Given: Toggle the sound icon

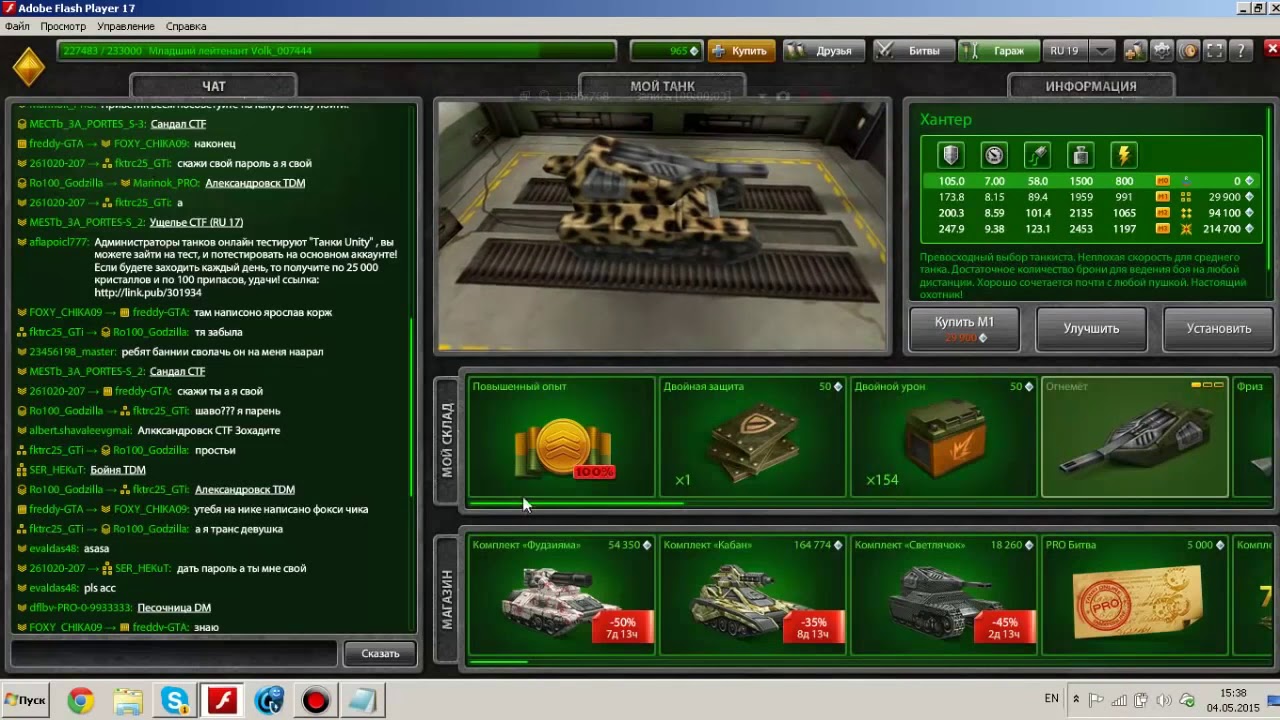Looking at the screenshot, I should click(x=1188, y=51).
